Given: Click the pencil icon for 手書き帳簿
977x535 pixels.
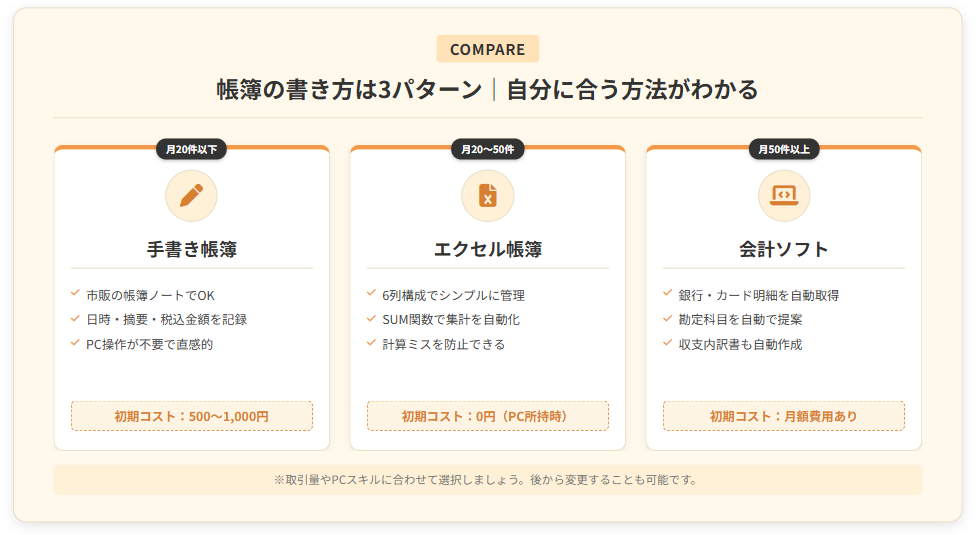Looking at the screenshot, I should 191,196.
